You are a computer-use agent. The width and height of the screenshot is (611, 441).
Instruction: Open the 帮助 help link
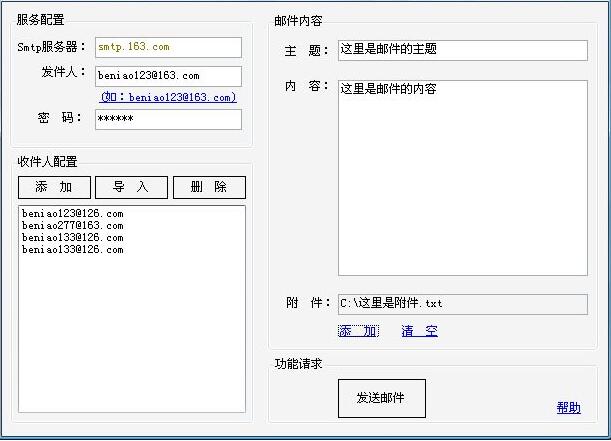[568, 407]
